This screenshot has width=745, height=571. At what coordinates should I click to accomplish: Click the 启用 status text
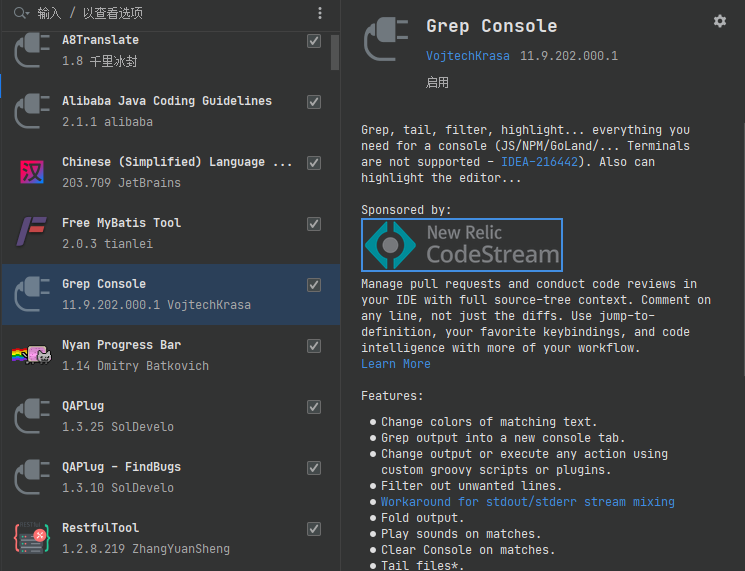pos(437,83)
